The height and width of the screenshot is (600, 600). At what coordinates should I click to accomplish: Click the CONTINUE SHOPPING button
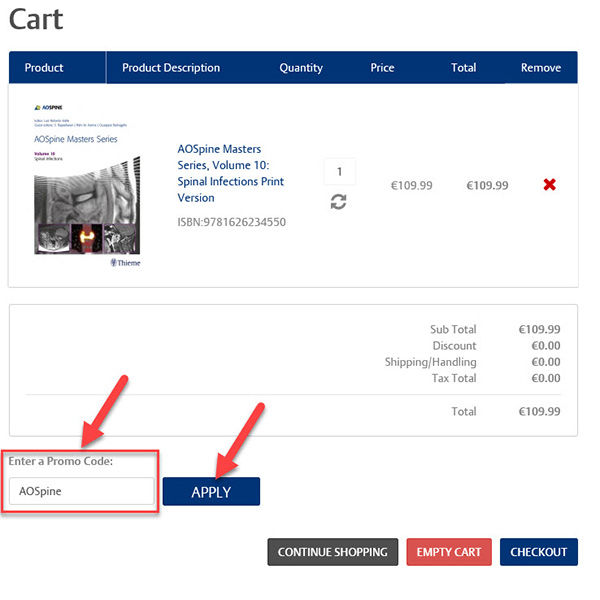coord(332,552)
